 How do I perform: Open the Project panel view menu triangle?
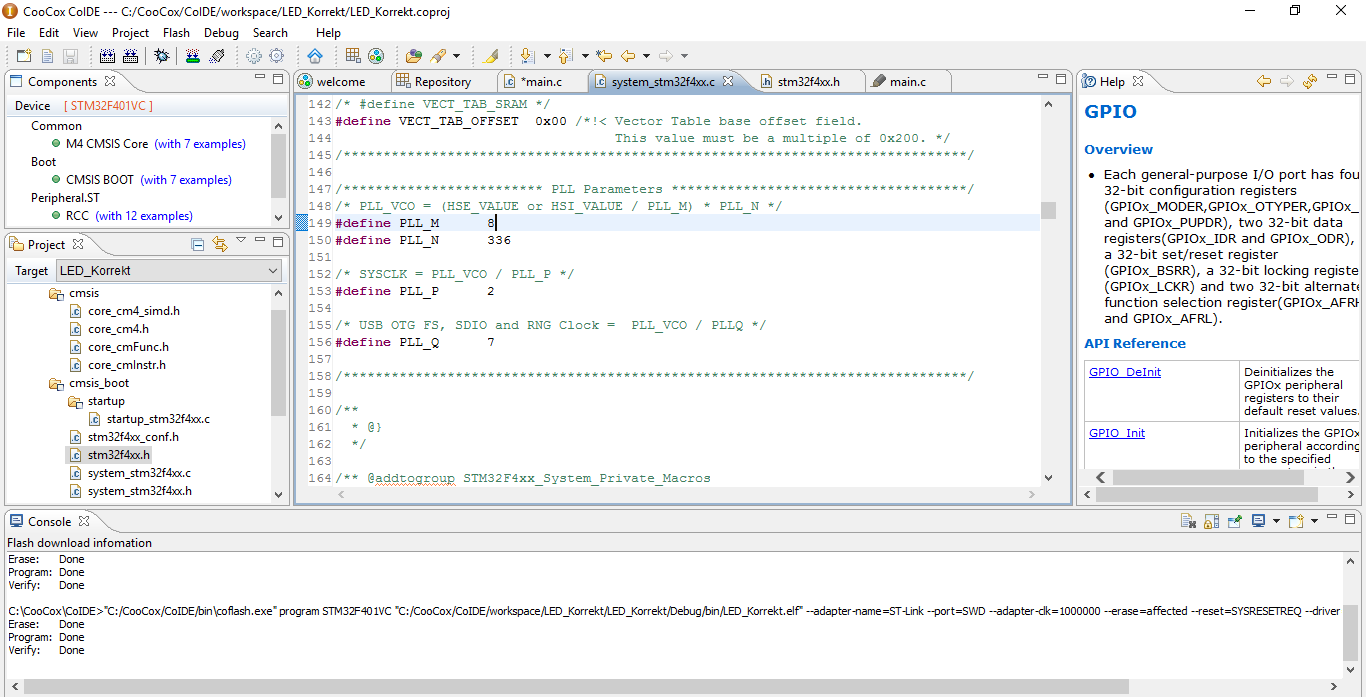[x=241, y=240]
